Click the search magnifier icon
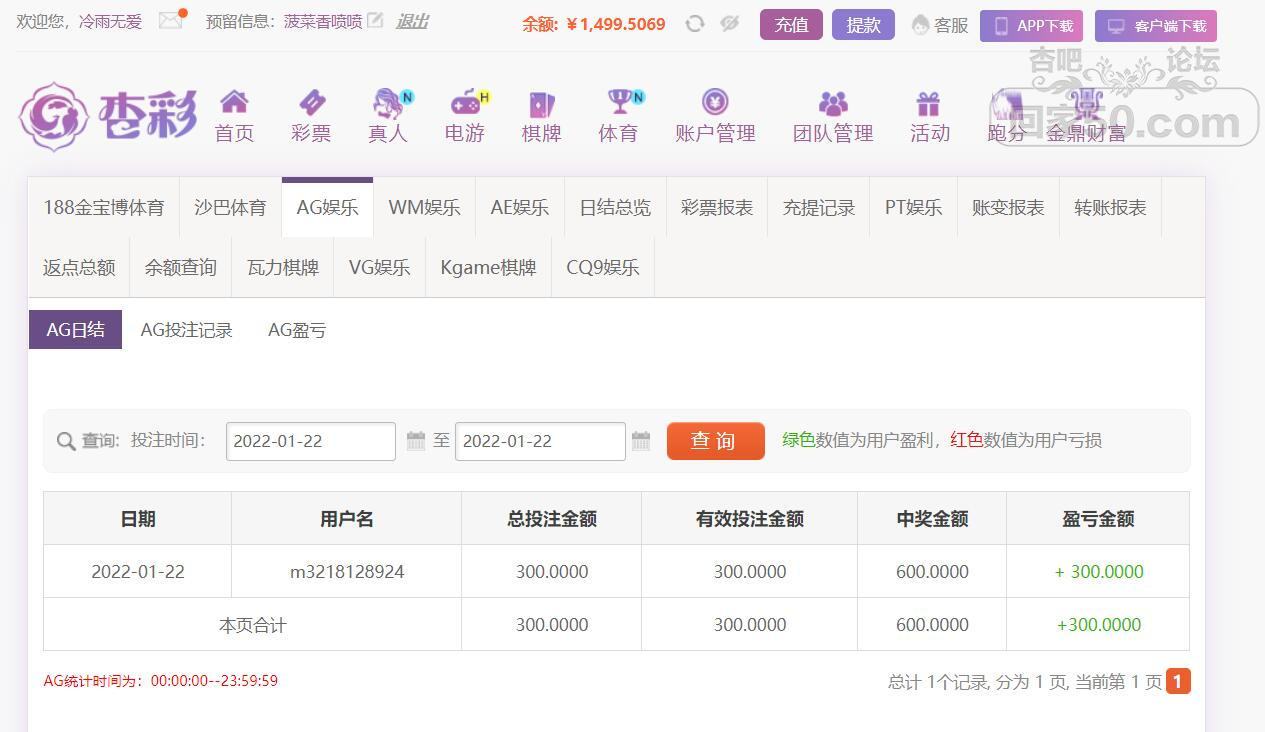 (x=66, y=441)
